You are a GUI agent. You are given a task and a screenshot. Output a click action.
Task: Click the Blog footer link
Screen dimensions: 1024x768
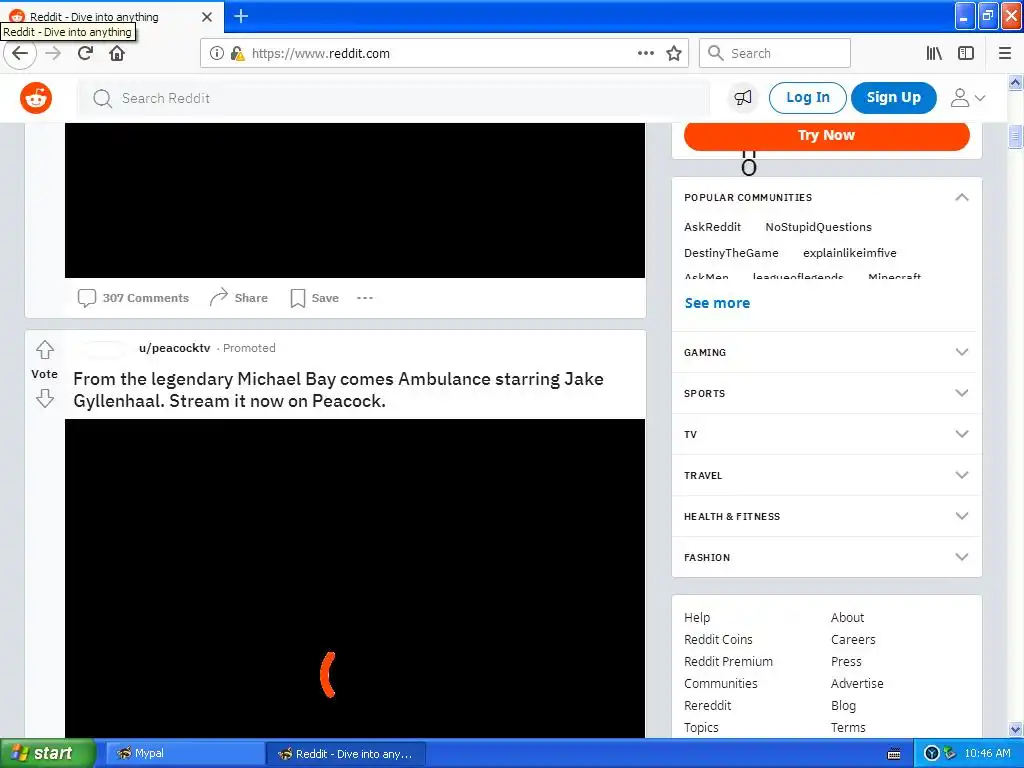click(x=843, y=705)
